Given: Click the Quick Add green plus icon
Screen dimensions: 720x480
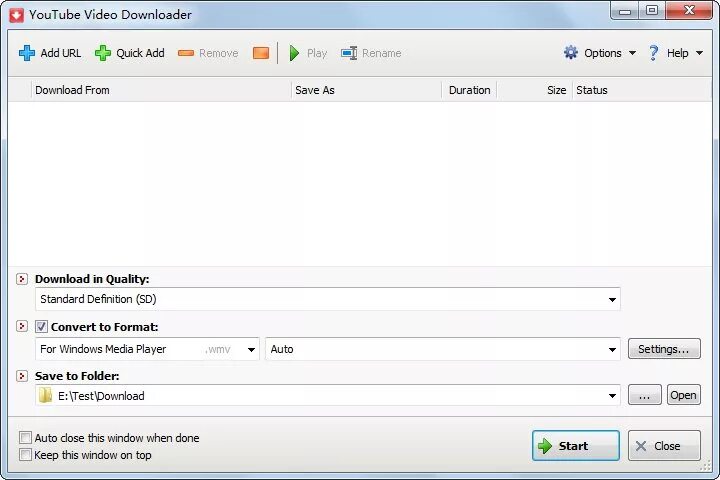Looking at the screenshot, I should (103, 53).
